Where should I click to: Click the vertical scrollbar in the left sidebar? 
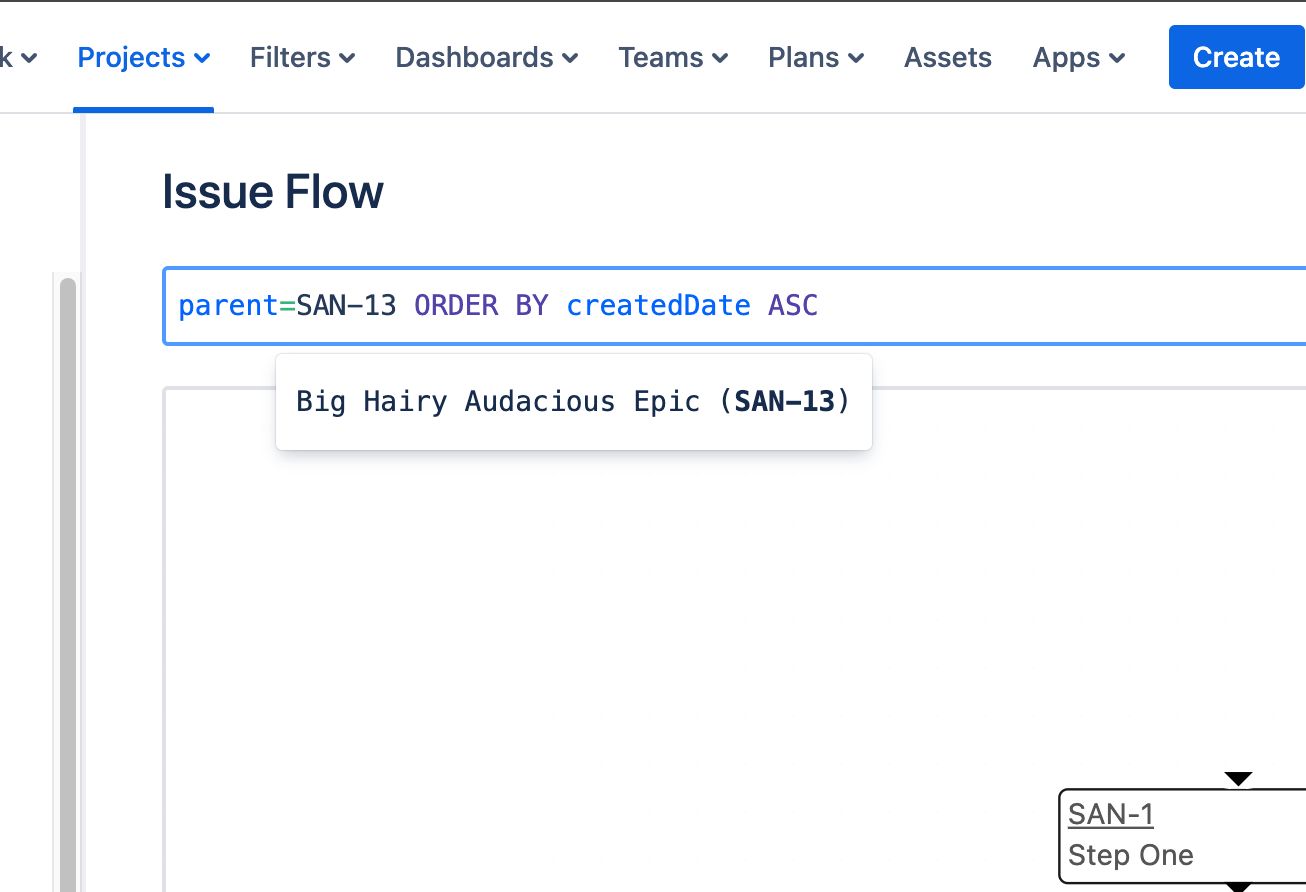click(68, 584)
